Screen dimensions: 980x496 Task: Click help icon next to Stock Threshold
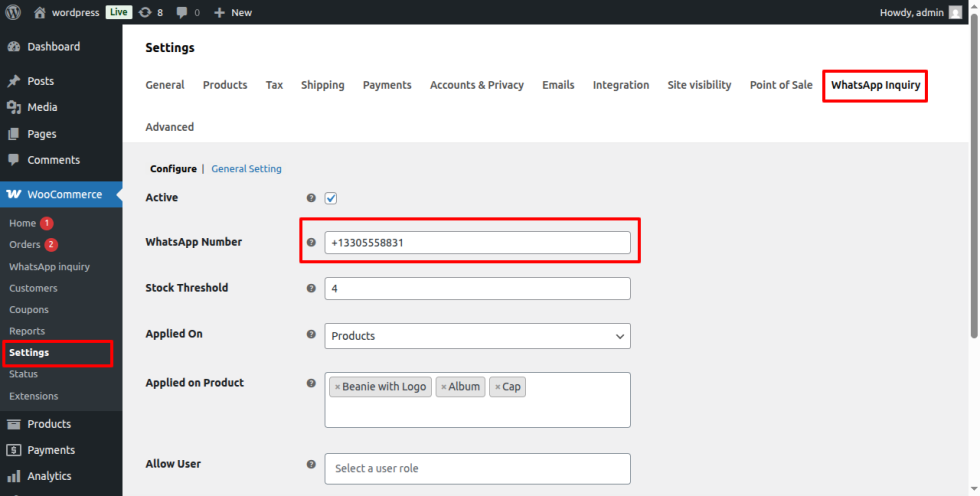pos(311,289)
